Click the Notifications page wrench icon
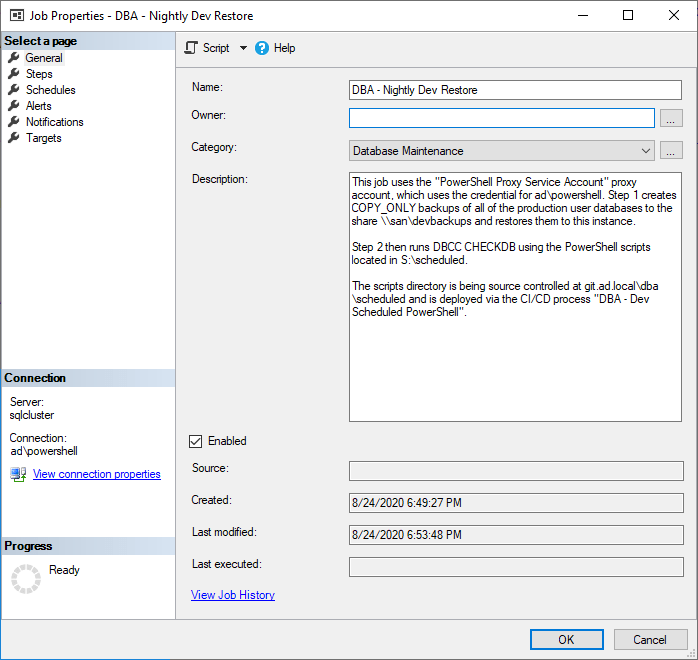Screen dimensions: 698x660 click(x=14, y=121)
